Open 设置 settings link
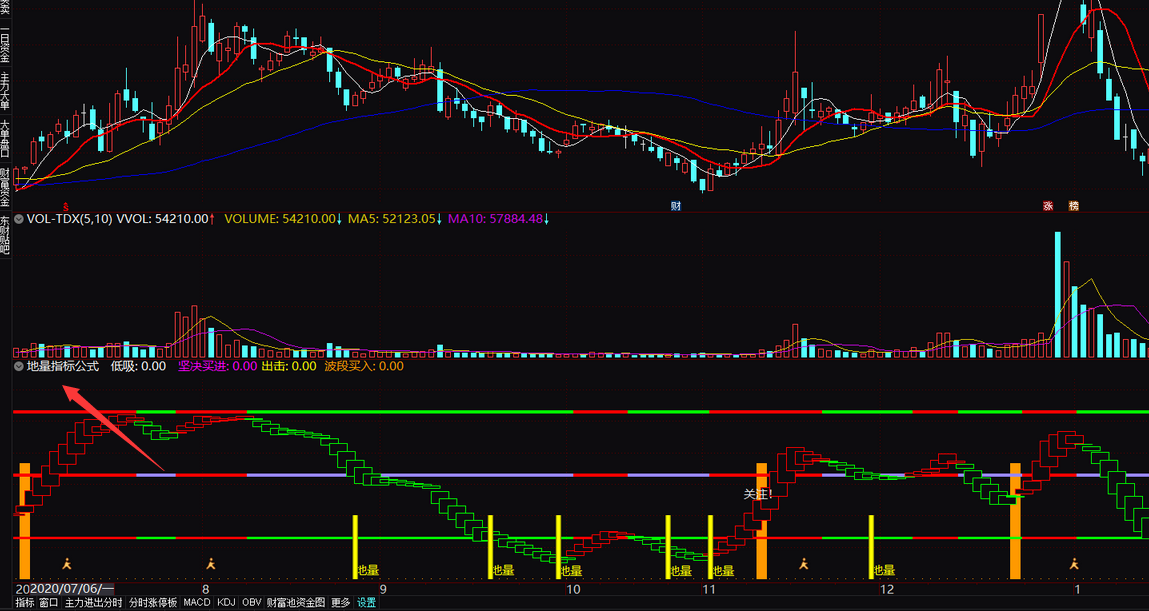The image size is (1149, 611). (366, 603)
